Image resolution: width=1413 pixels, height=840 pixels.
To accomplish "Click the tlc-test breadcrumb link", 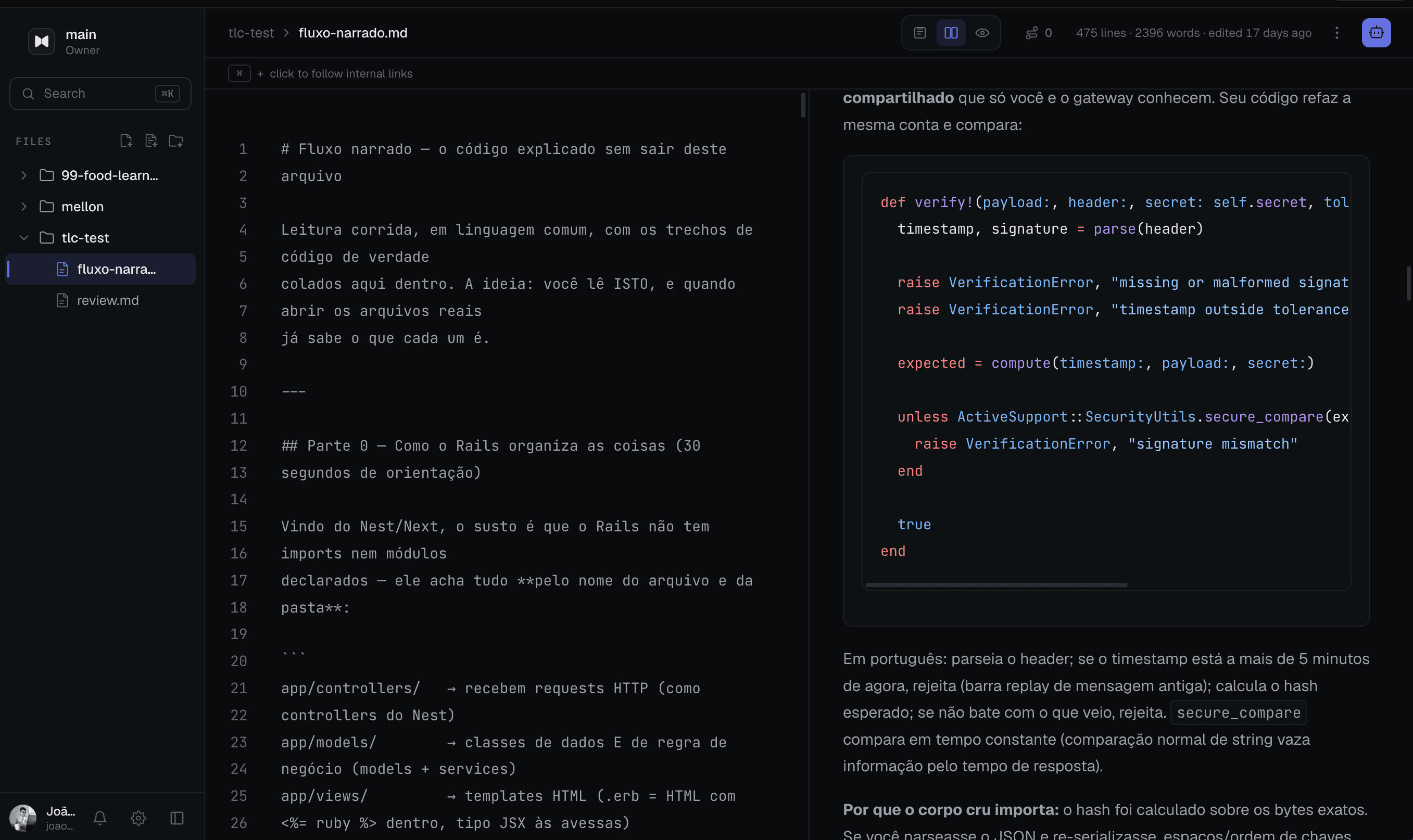I will pos(251,33).
